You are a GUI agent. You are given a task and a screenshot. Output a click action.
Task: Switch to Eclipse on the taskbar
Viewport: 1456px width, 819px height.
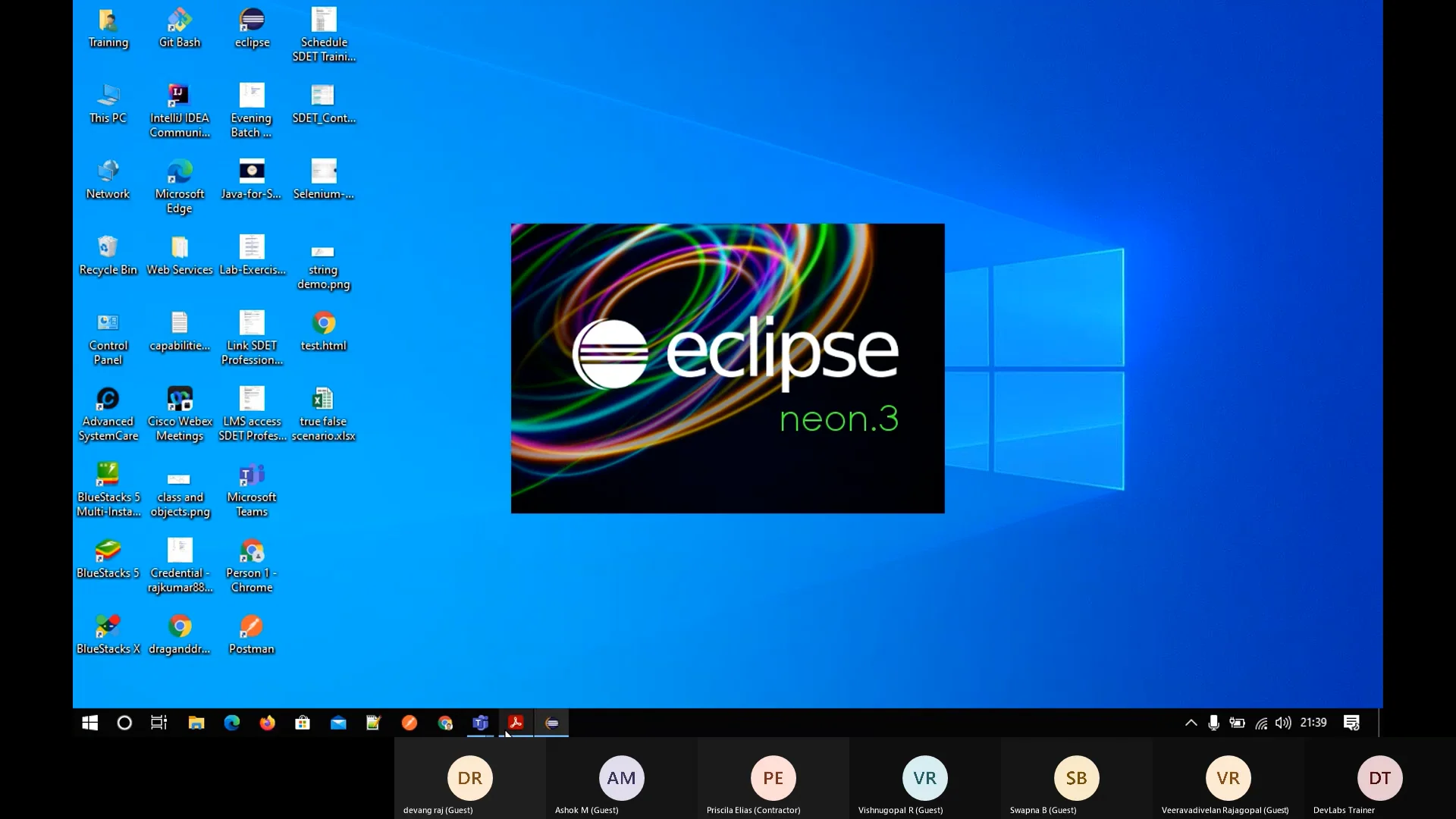(552, 723)
